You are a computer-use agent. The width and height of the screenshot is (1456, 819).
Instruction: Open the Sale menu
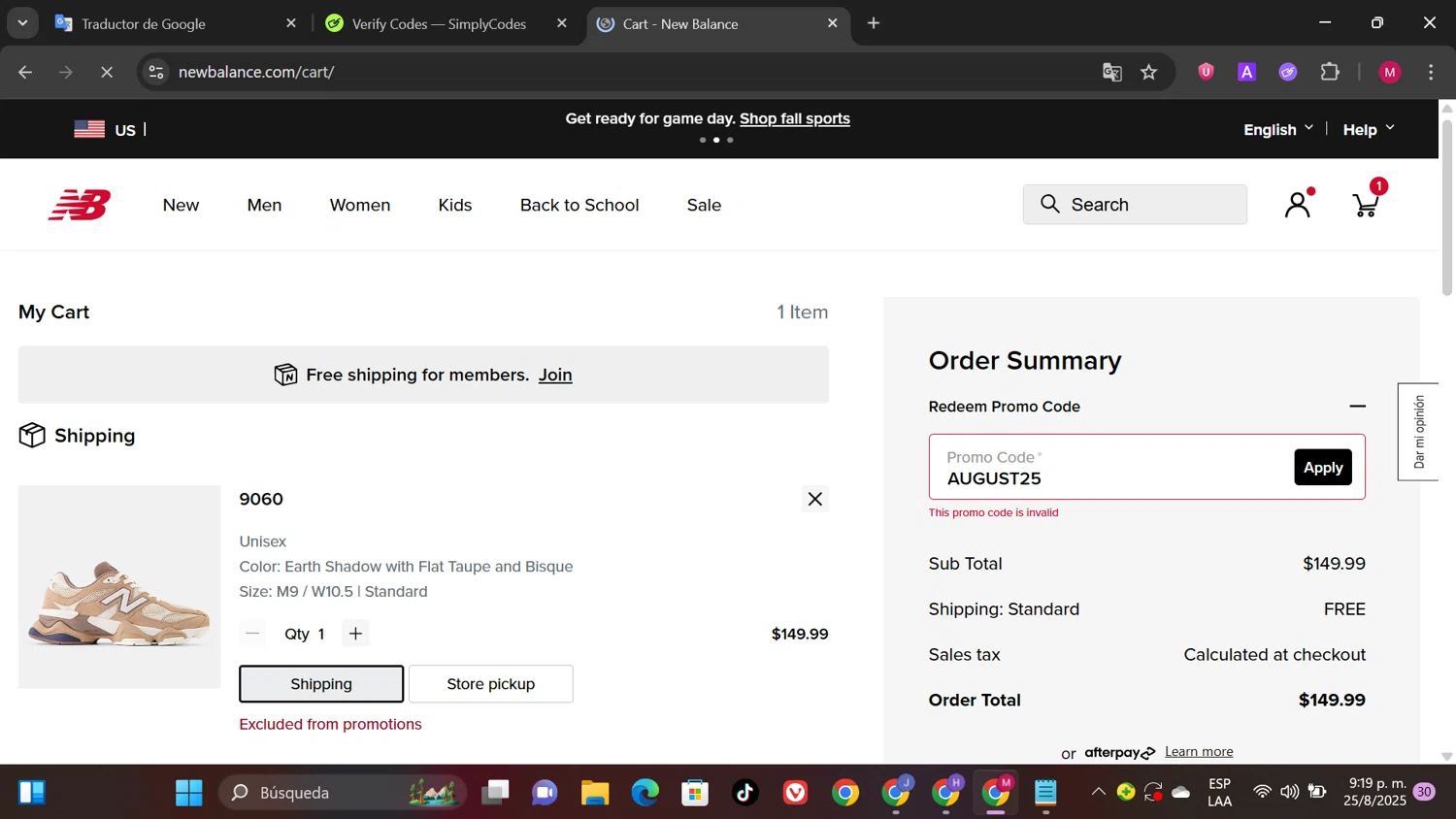pos(704,205)
